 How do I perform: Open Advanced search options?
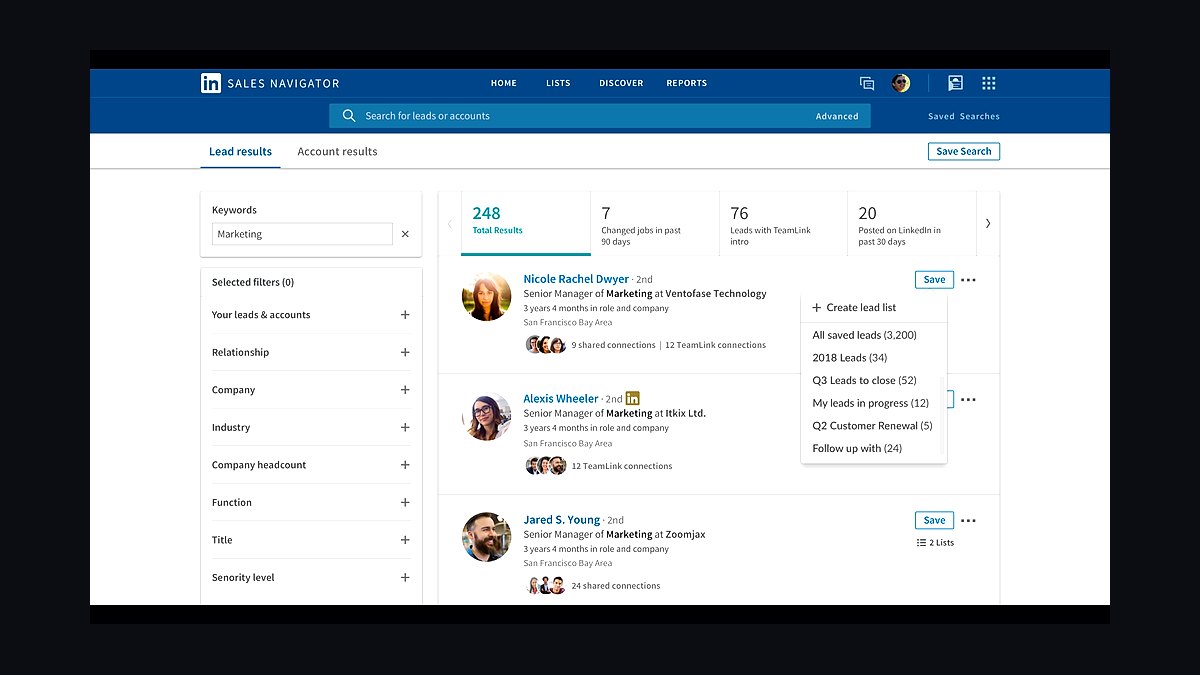(x=837, y=116)
